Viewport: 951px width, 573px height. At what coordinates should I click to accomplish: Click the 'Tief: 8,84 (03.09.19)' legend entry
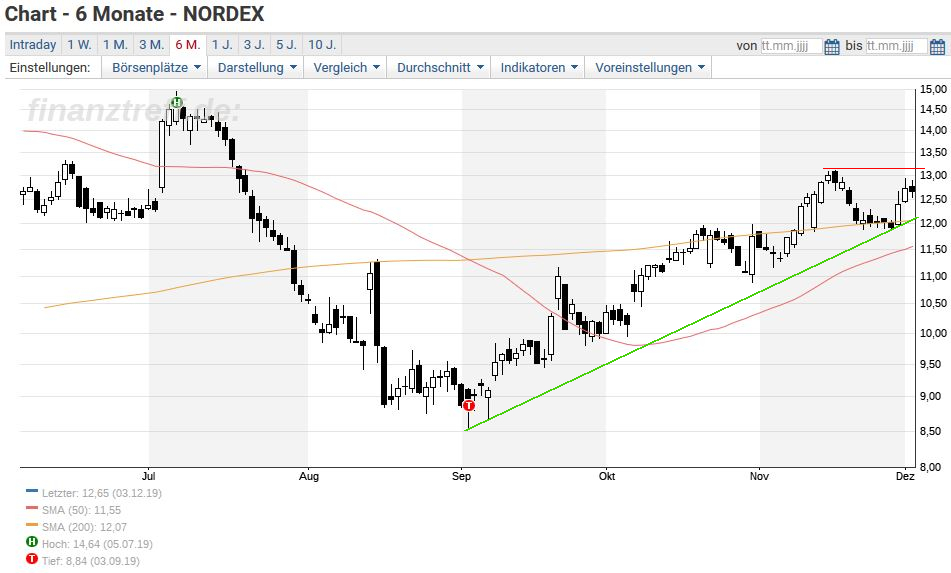click(90, 561)
